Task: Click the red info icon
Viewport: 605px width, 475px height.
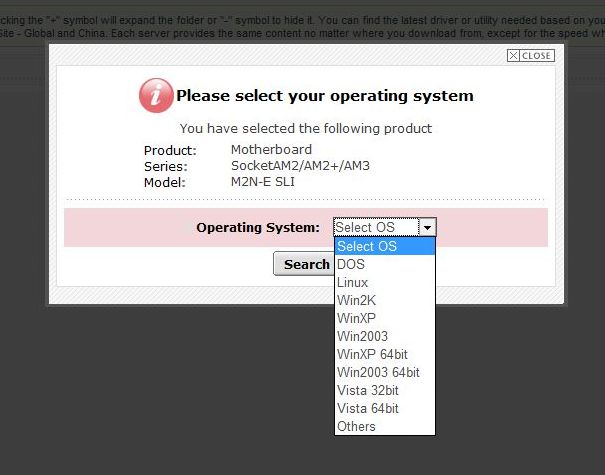Action: click(156, 95)
